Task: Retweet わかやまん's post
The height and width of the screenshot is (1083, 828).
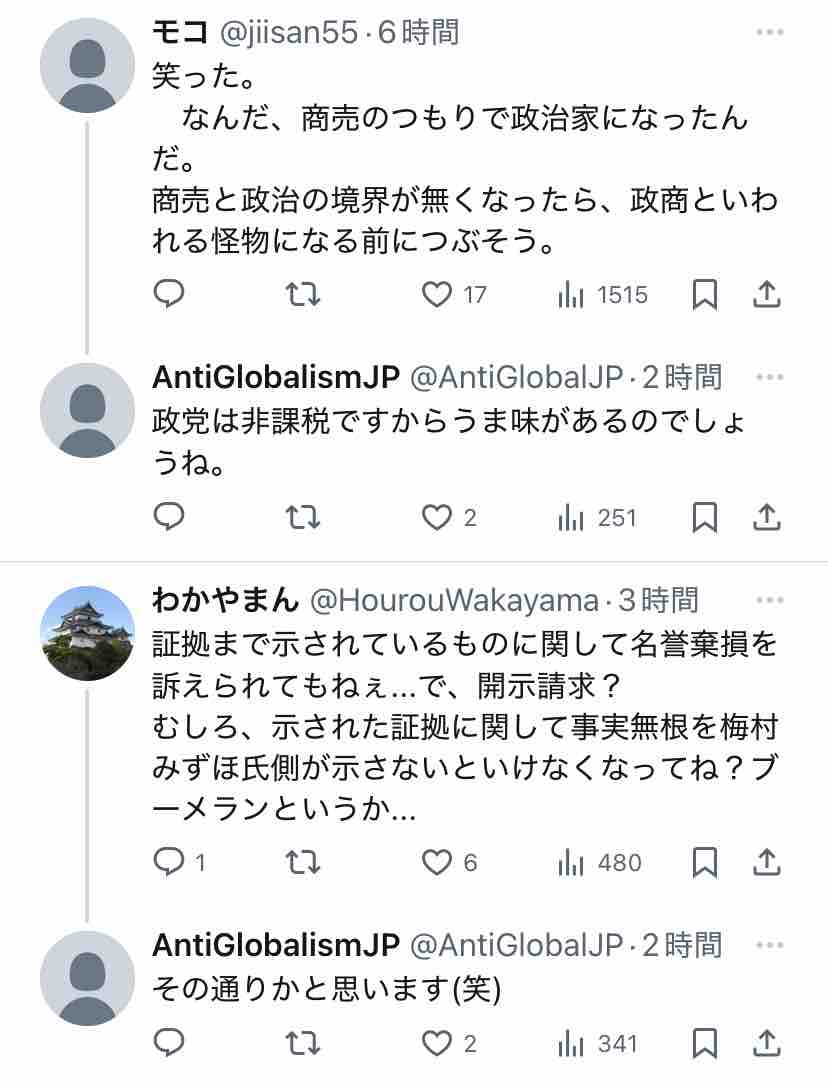Action: (x=303, y=861)
